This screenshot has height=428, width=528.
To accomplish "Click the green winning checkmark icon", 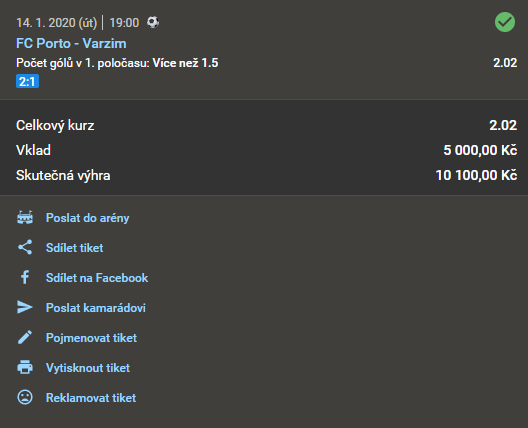I will [x=505, y=22].
